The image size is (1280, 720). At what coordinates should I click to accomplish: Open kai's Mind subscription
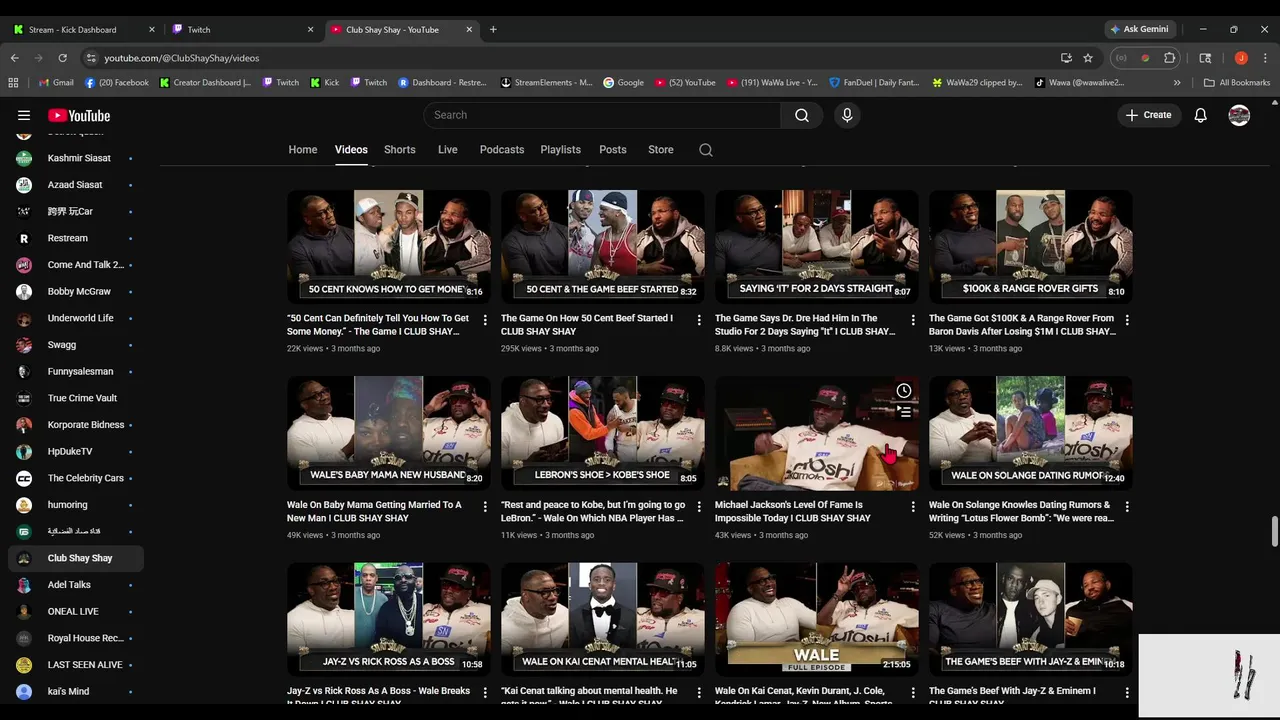click(x=76, y=691)
